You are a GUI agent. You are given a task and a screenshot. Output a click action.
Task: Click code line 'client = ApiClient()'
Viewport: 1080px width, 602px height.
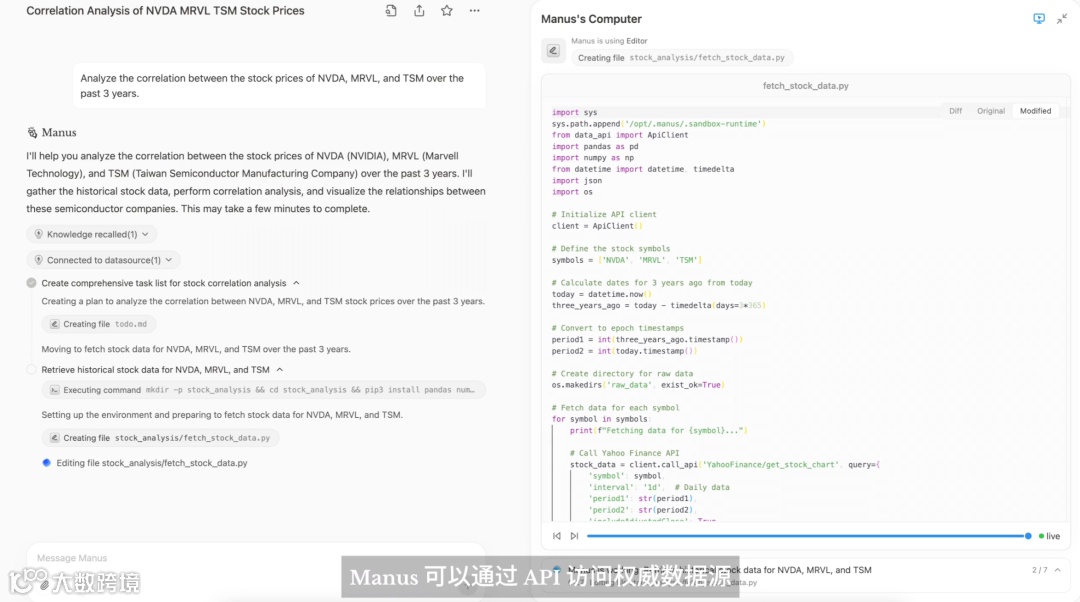click(596, 226)
